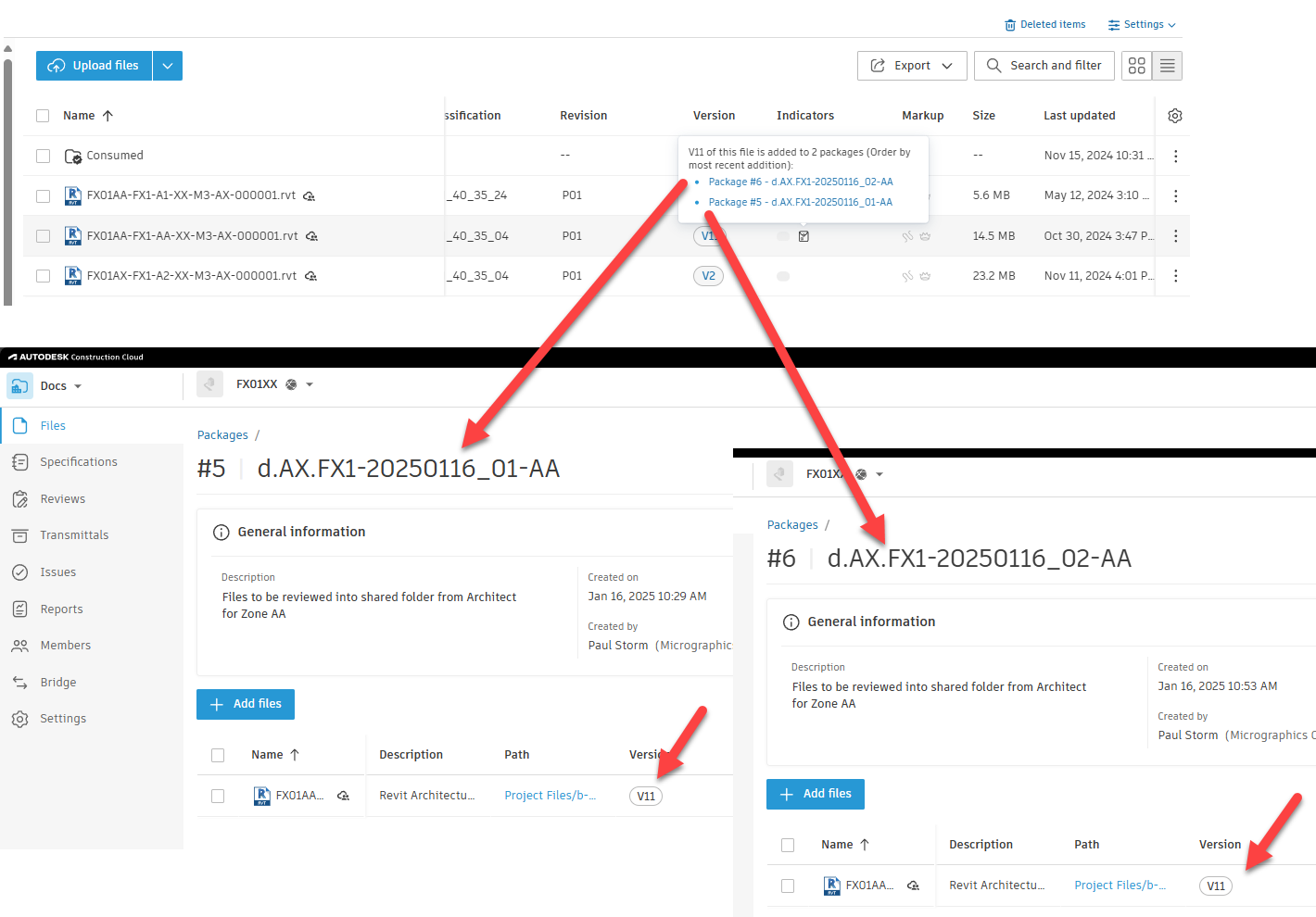1316x917 pixels.
Task: Click the Issues sidebar icon
Action: click(20, 572)
